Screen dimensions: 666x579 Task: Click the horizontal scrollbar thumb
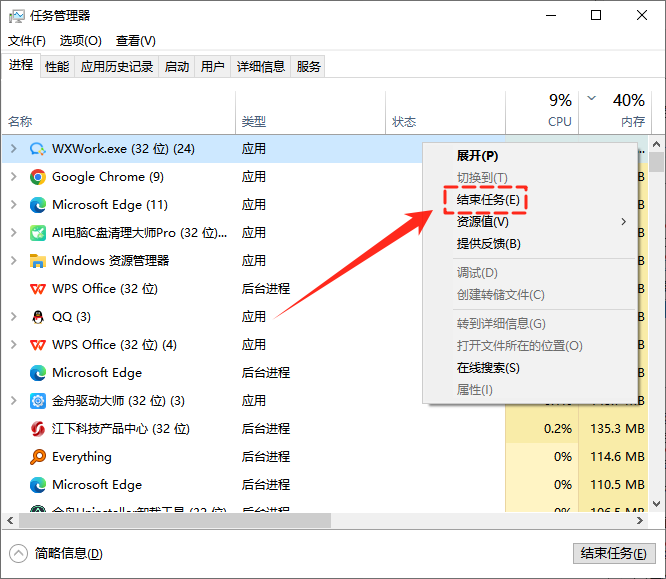[175, 521]
